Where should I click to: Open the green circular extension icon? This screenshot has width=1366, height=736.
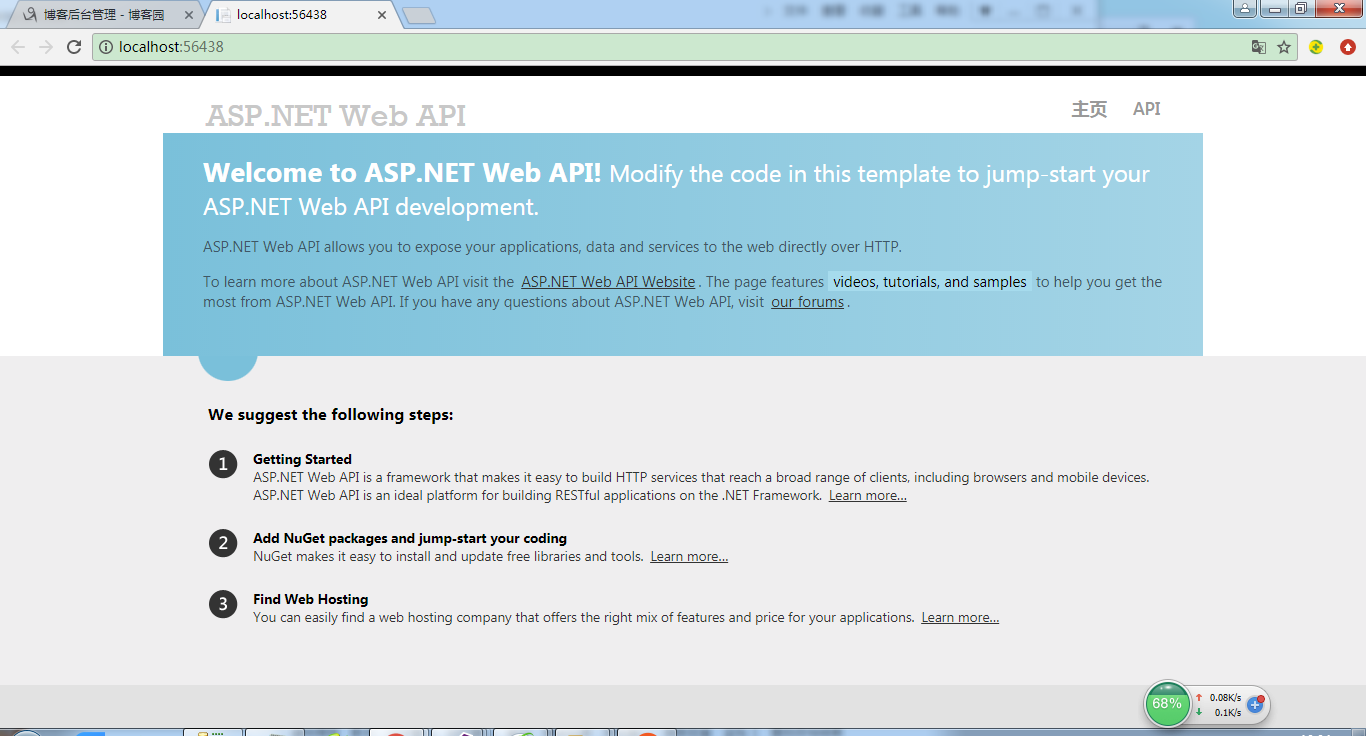coord(1316,47)
